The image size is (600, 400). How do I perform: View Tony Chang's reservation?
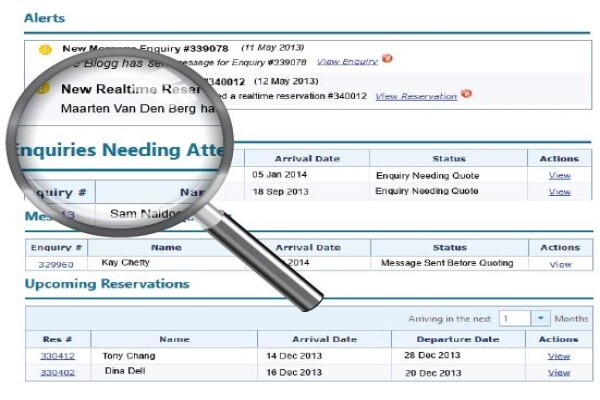[x=559, y=356]
